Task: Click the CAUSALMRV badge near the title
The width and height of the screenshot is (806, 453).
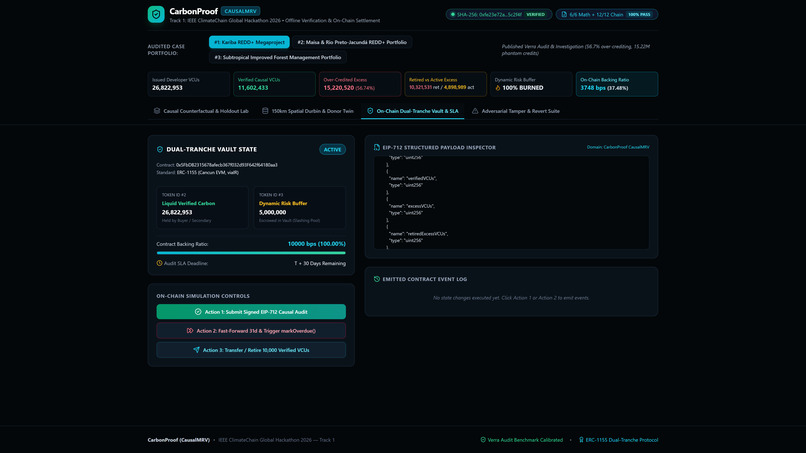Action: tap(241, 11)
